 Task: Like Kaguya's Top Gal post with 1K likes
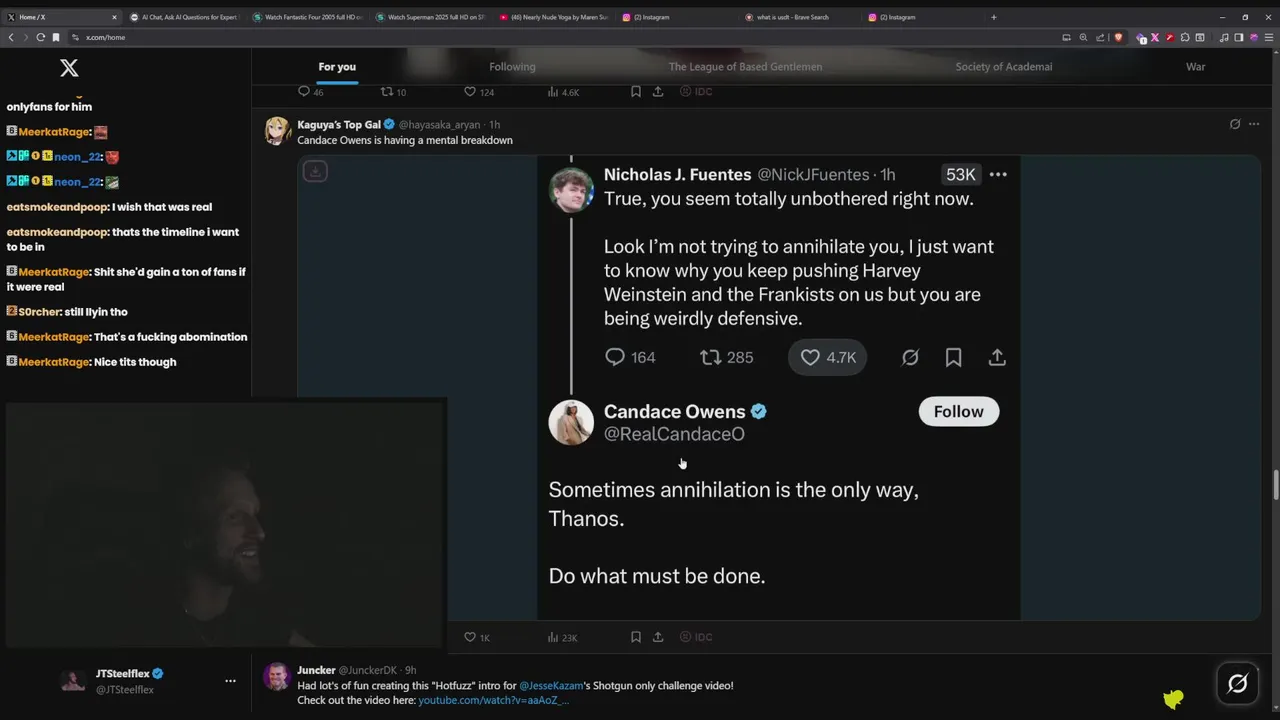pyautogui.click(x=477, y=637)
